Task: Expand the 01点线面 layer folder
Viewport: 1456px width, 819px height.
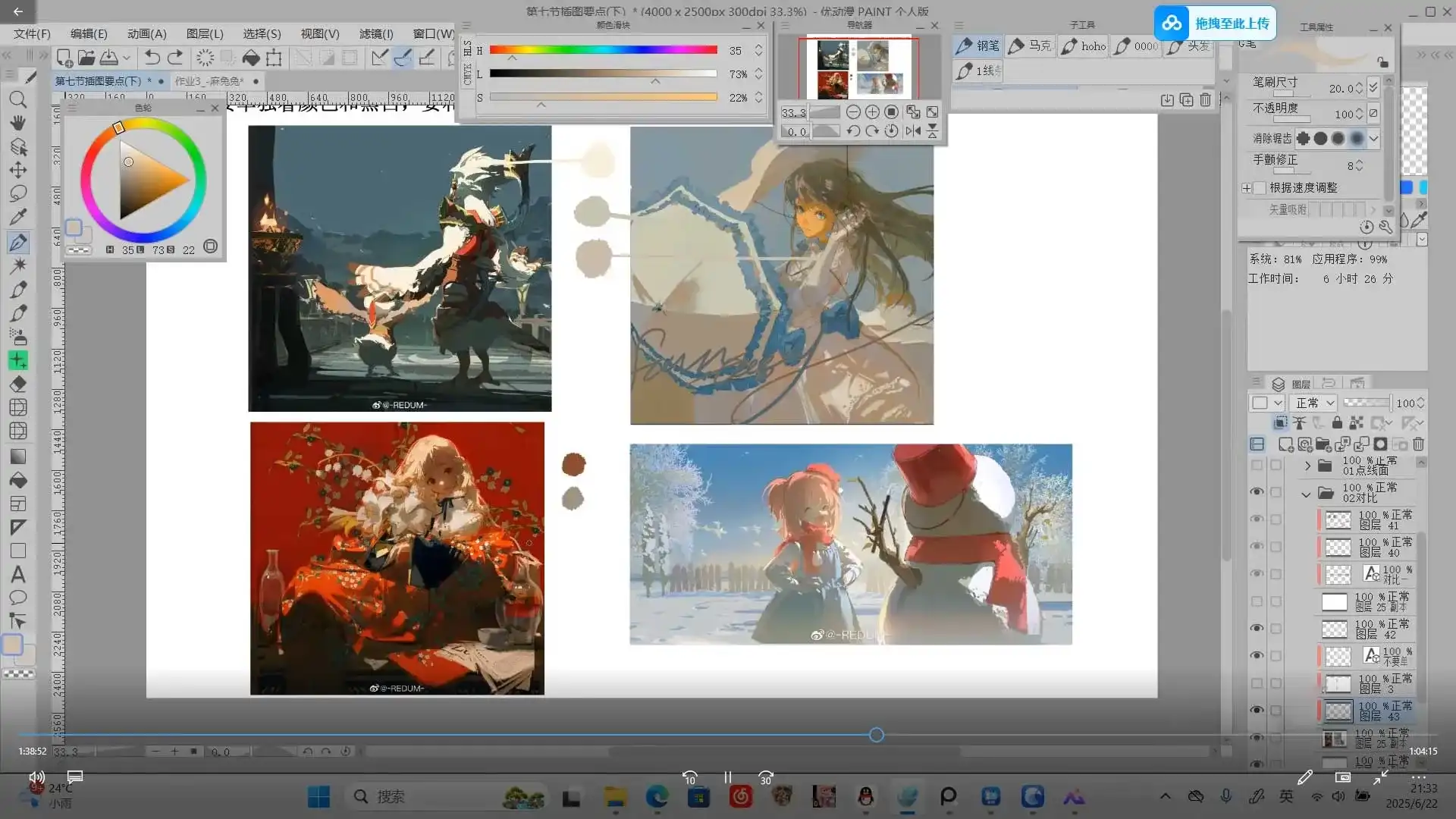Action: 1307,466
